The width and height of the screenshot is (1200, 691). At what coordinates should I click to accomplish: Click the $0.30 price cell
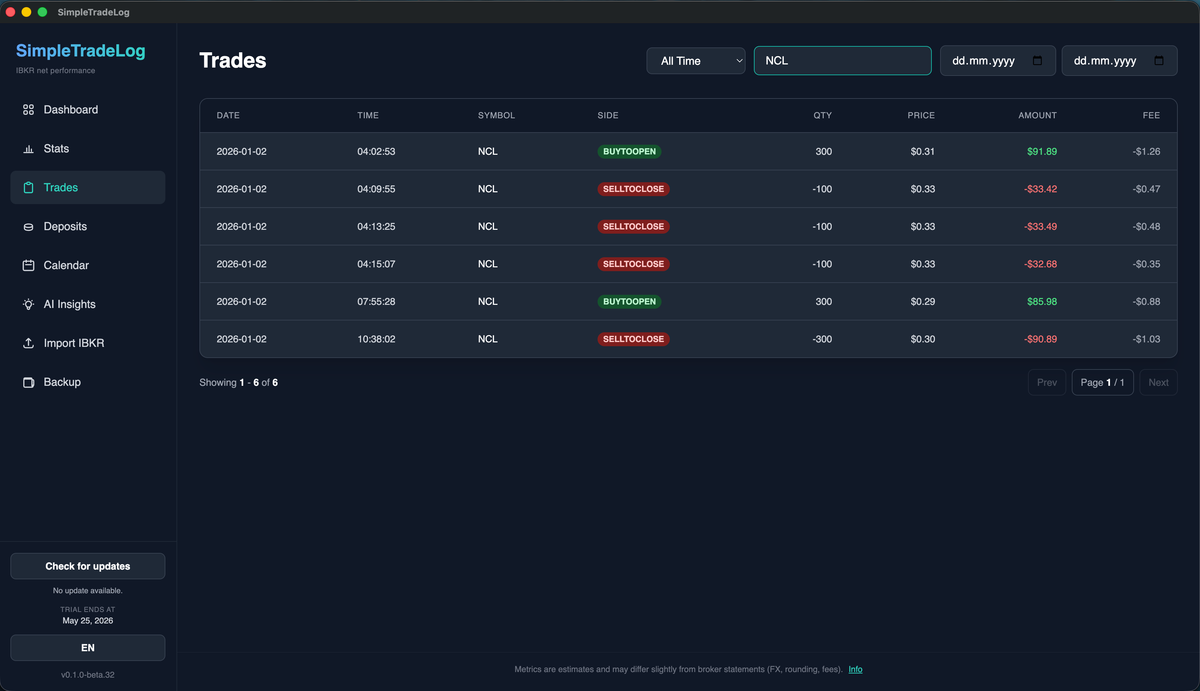(923, 339)
